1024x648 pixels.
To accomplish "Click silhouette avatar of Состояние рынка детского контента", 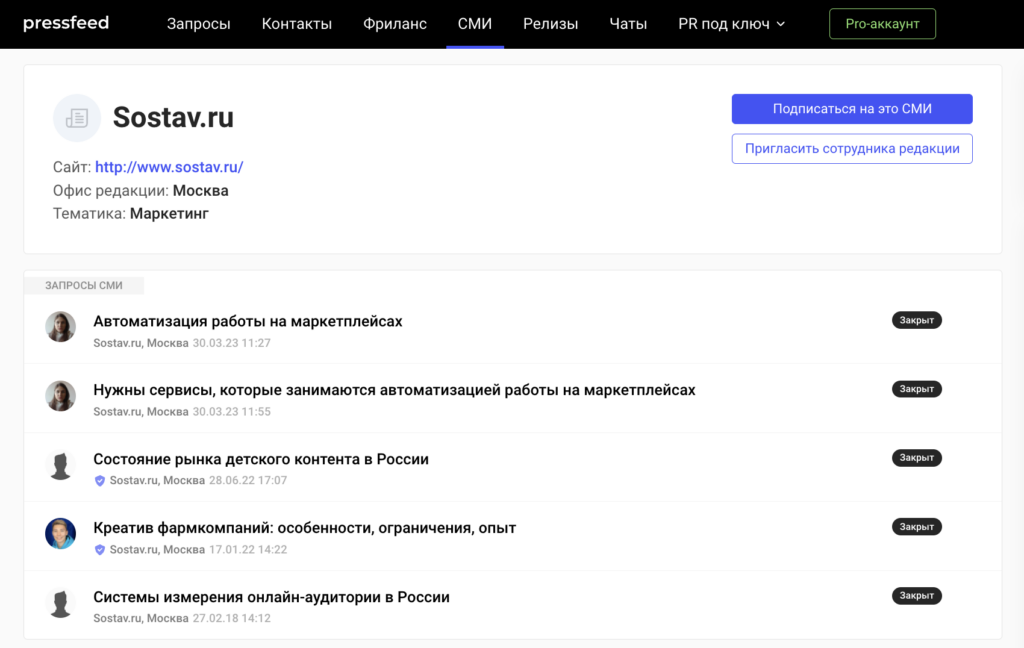I will (61, 465).
